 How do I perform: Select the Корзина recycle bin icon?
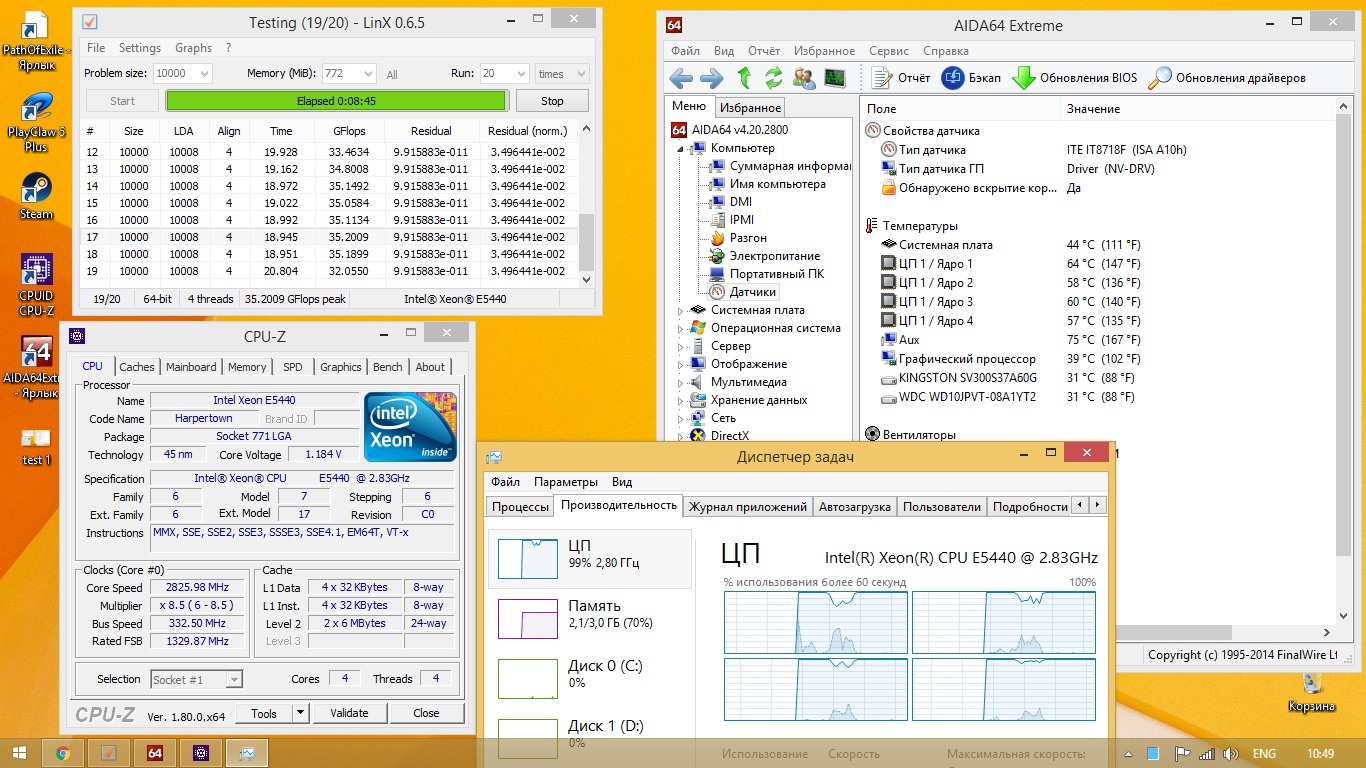1312,692
